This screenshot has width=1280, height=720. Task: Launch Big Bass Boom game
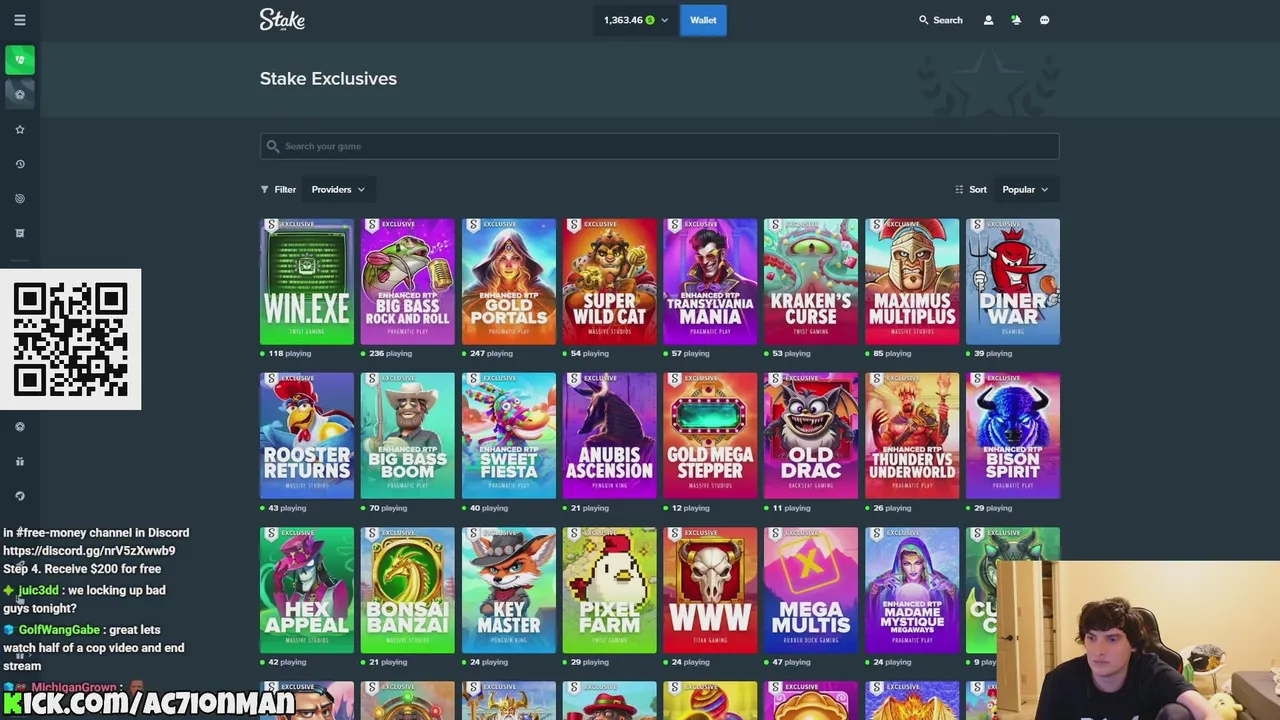[408, 436]
